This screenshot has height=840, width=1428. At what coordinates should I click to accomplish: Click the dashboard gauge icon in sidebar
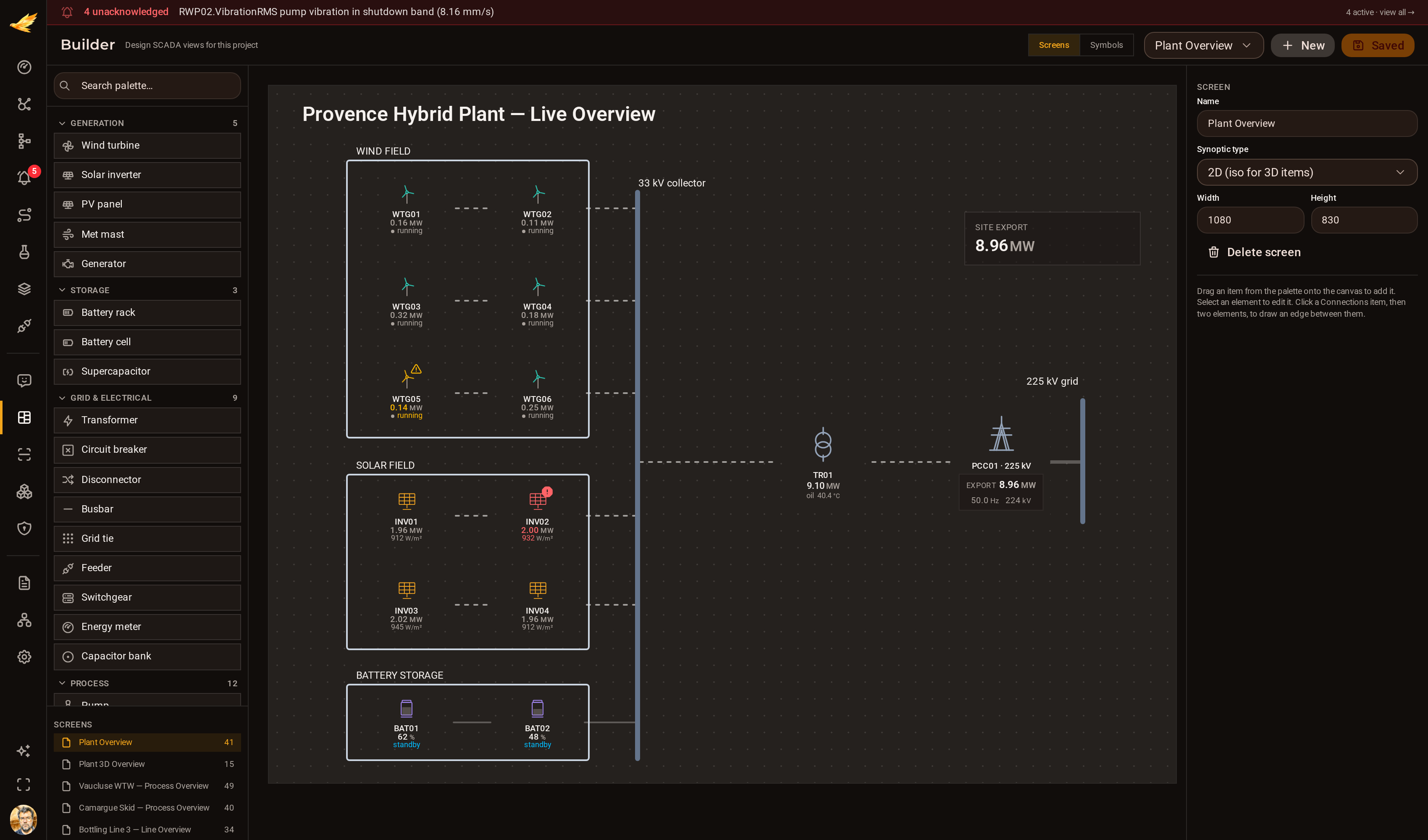(24, 67)
